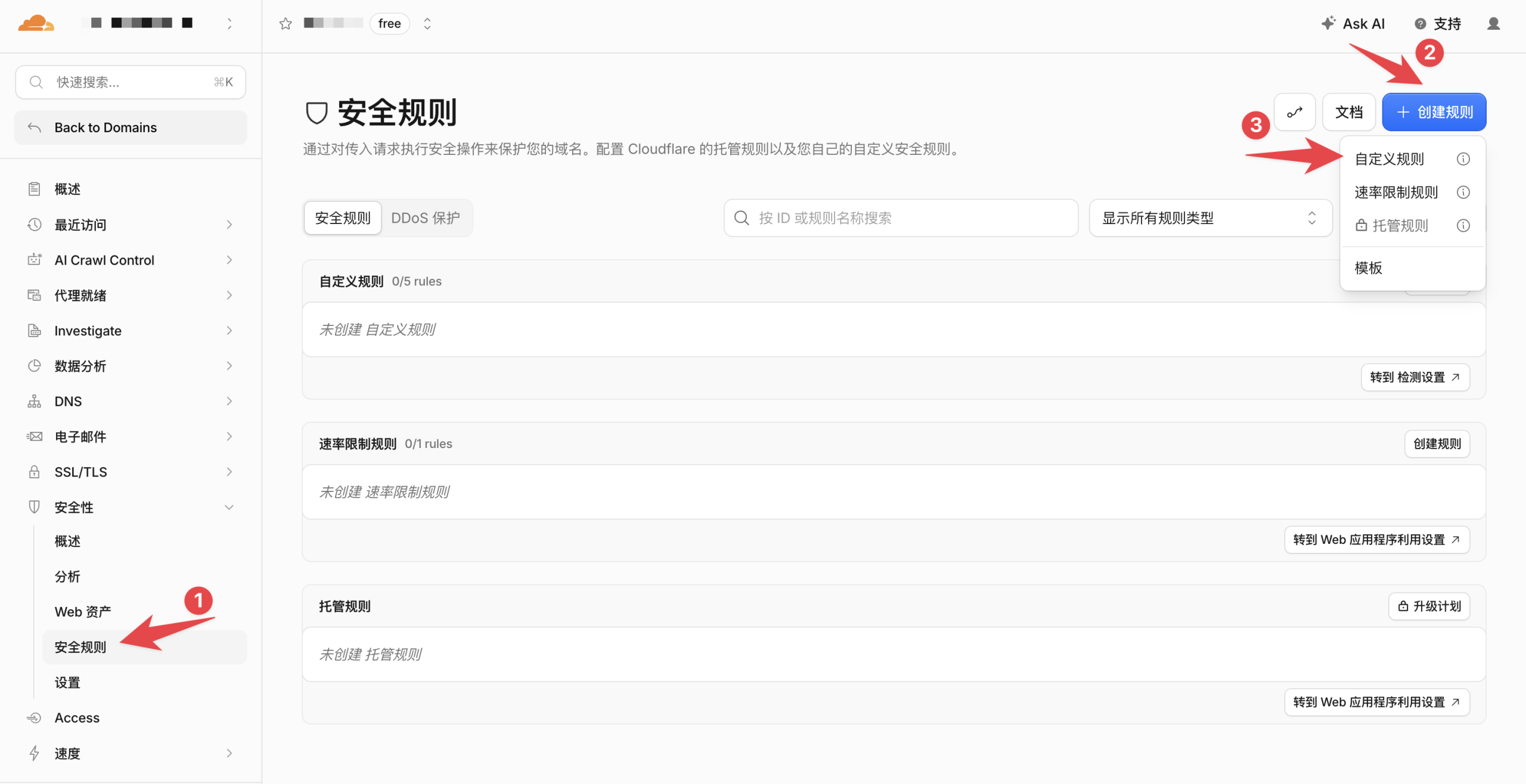Collapse the 安全性 section chevron
This screenshot has width=1526, height=784.
click(x=229, y=508)
